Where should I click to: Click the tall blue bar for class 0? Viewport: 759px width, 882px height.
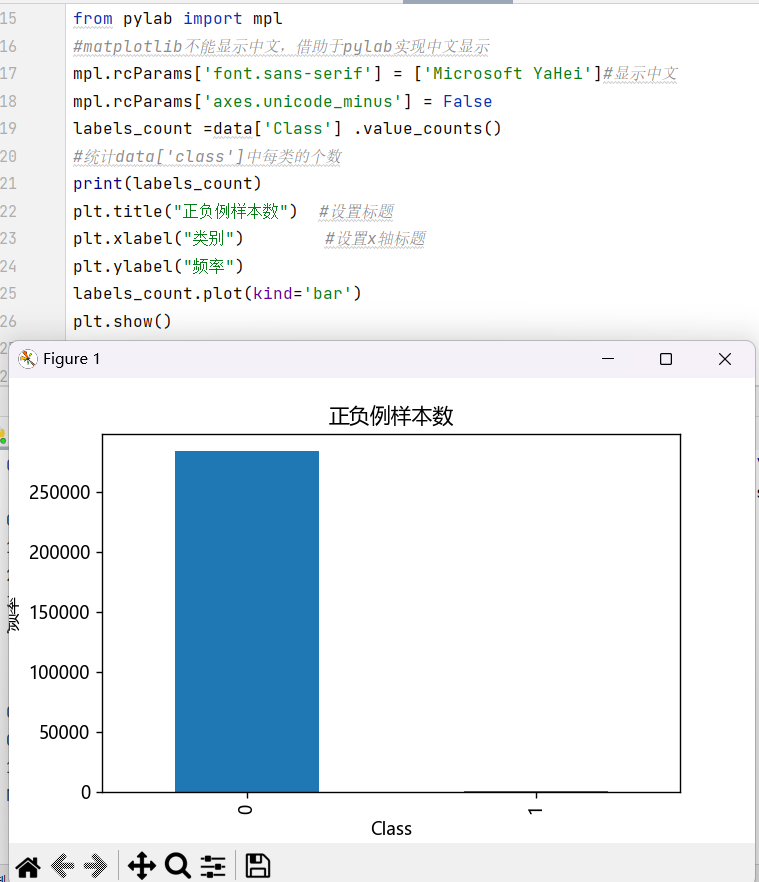tap(247, 622)
